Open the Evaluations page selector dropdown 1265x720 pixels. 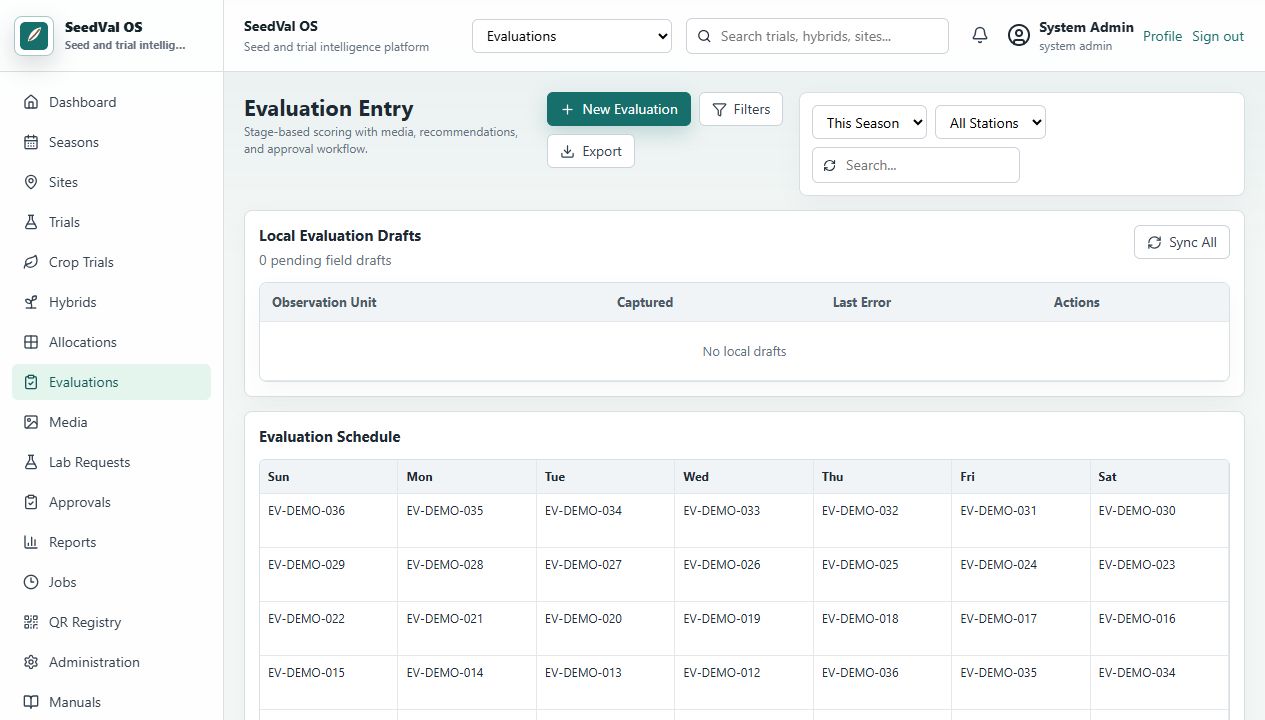point(572,36)
